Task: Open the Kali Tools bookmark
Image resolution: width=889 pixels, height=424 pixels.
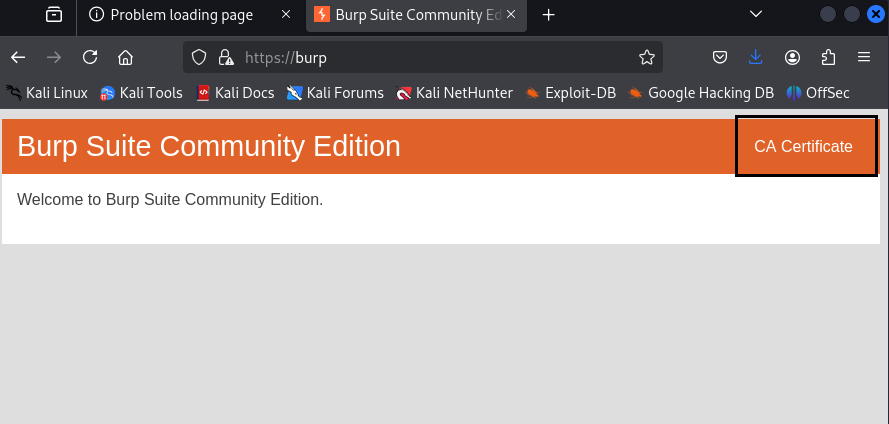Action: click(x=141, y=93)
